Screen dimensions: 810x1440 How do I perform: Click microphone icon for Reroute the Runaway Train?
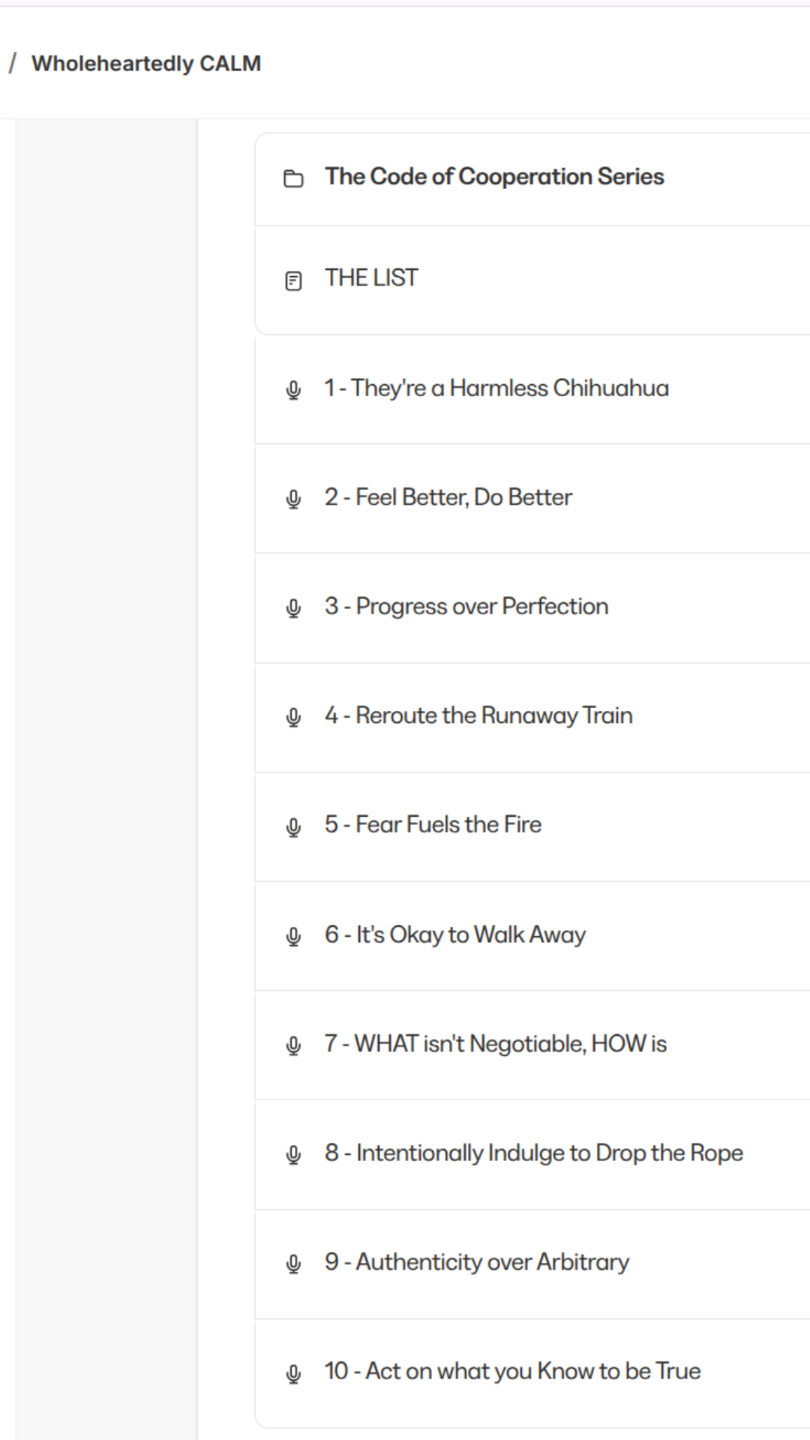point(293,717)
